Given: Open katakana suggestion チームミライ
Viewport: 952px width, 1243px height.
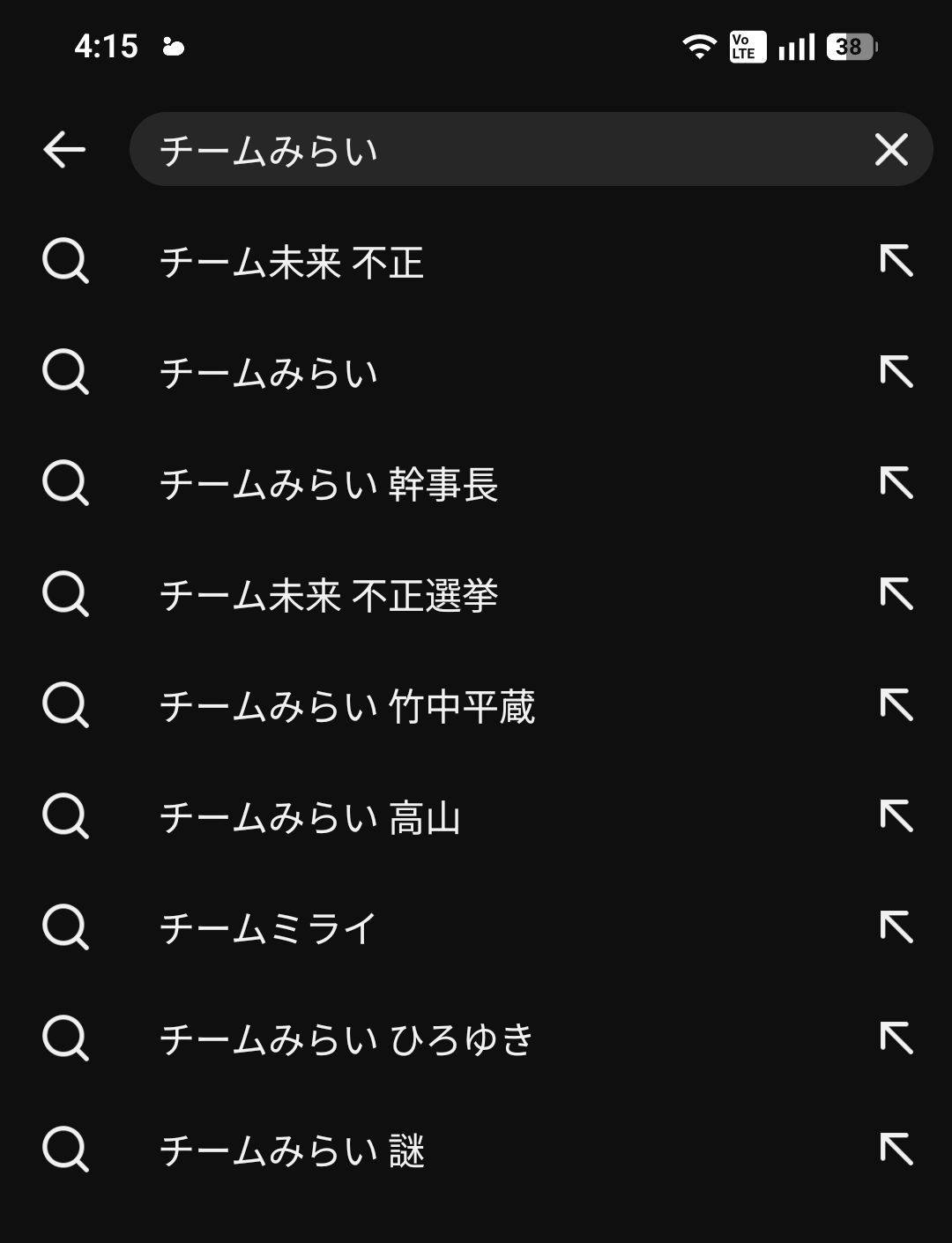Looking at the screenshot, I should [269, 928].
